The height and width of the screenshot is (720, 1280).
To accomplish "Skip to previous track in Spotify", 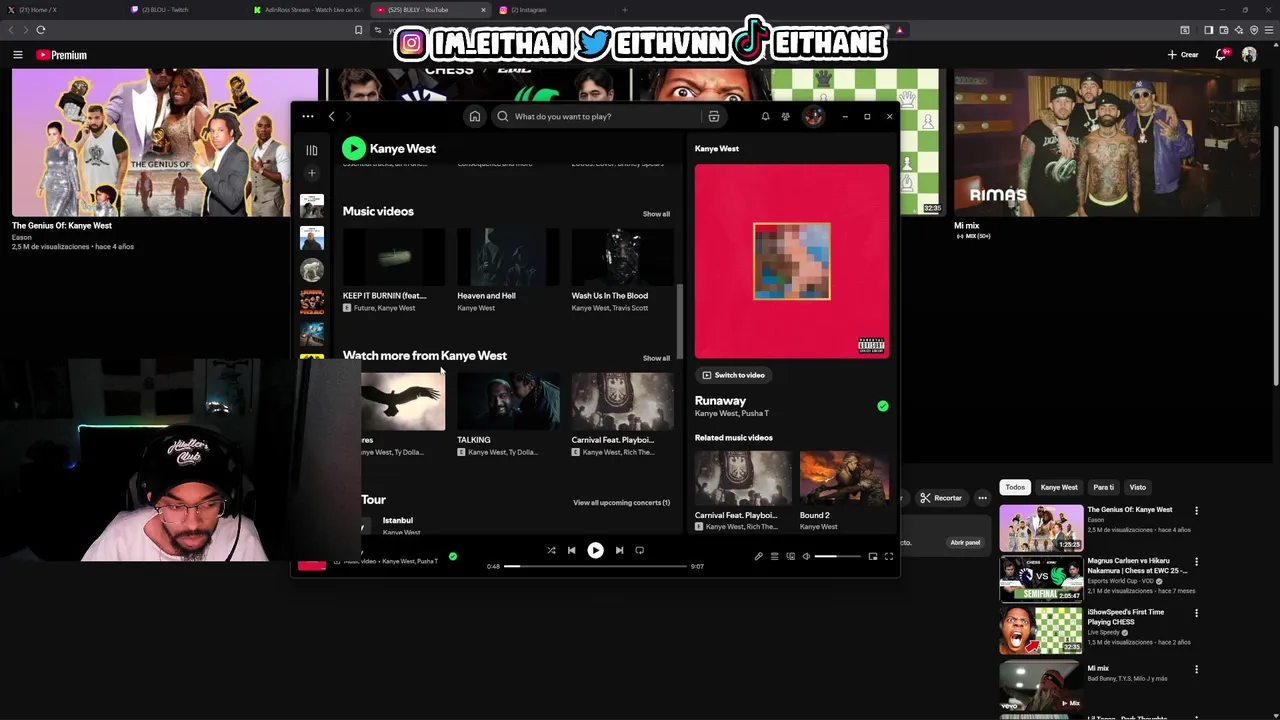I will pos(572,550).
